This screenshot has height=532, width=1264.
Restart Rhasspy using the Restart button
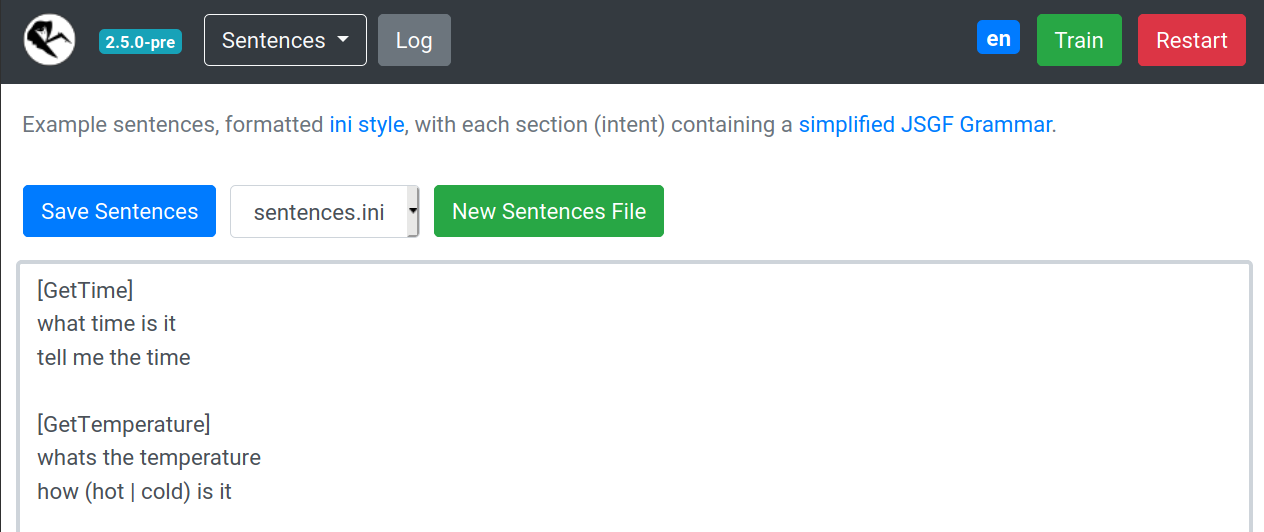[x=1192, y=40]
